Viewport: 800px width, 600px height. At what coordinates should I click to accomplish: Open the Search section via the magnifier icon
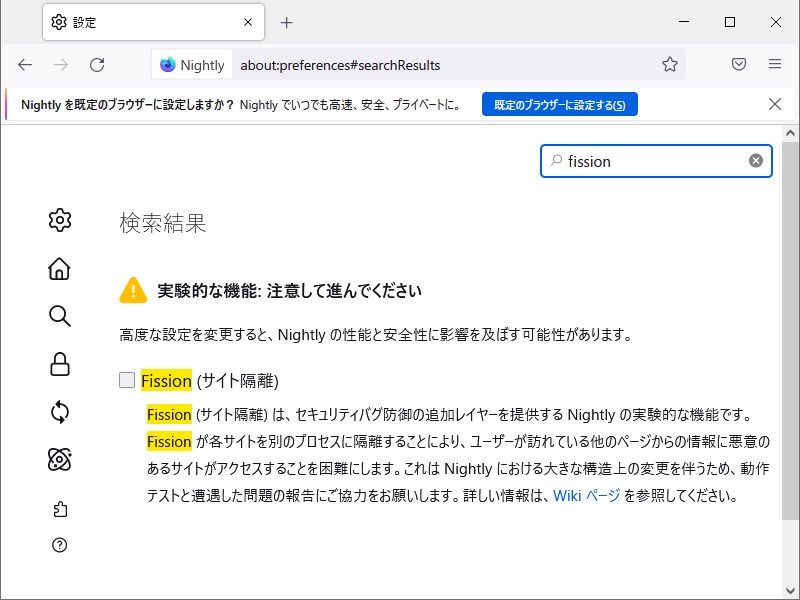tap(60, 316)
